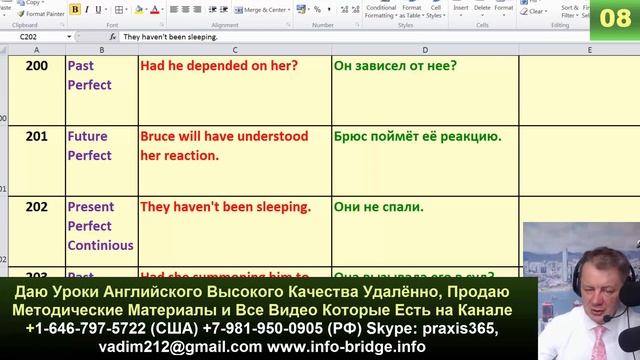This screenshot has width=640, height=360.
Task: Select 'Bruce will have understood her reaction.' cell
Action: point(235,161)
